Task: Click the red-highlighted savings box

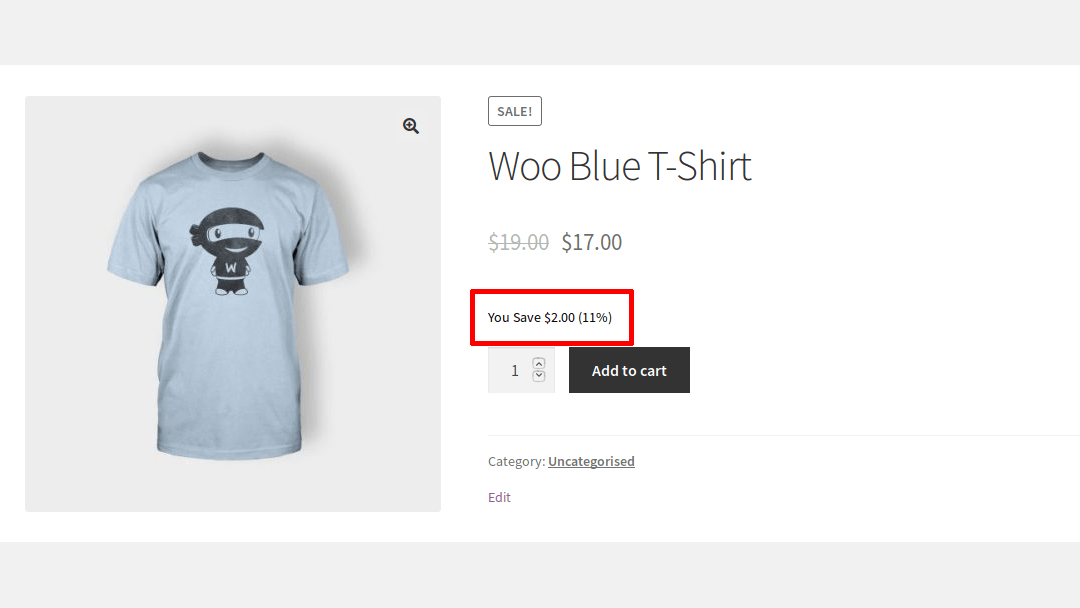Action: pos(552,317)
